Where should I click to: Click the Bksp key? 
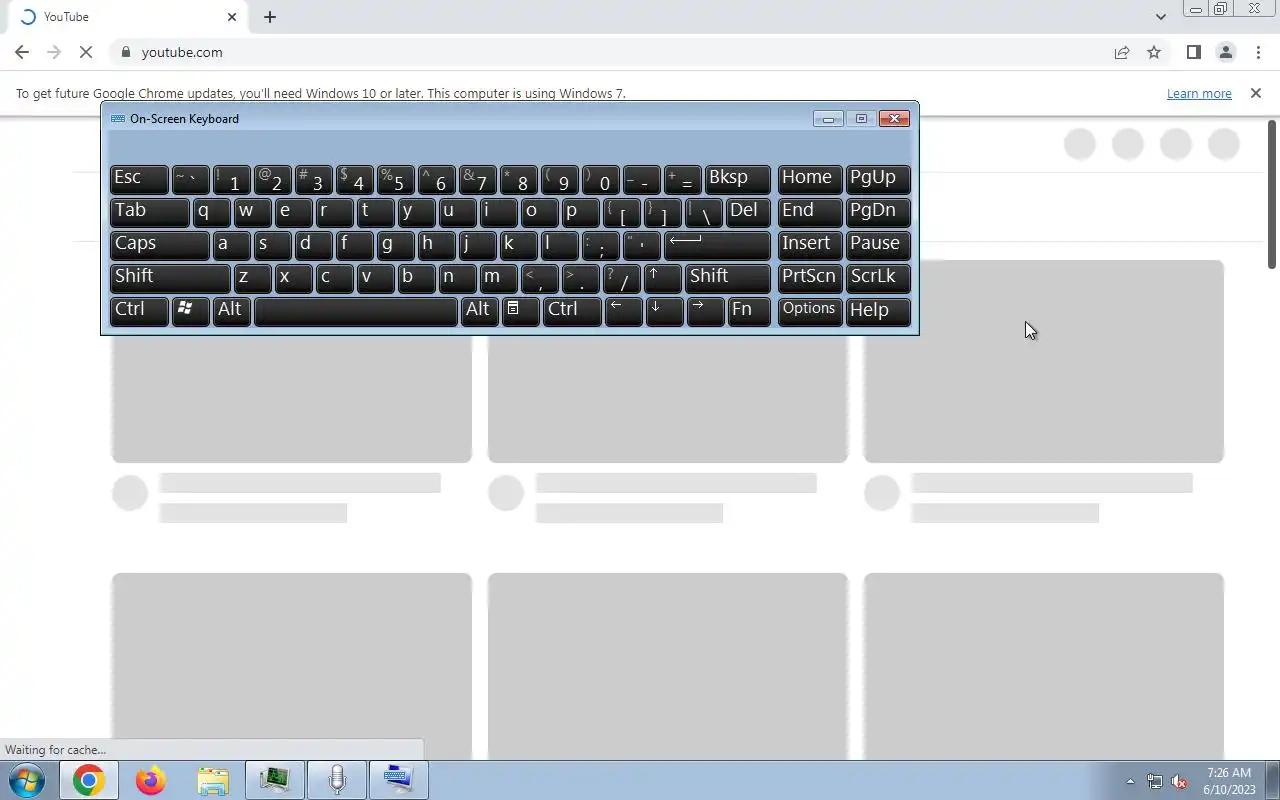coord(737,178)
